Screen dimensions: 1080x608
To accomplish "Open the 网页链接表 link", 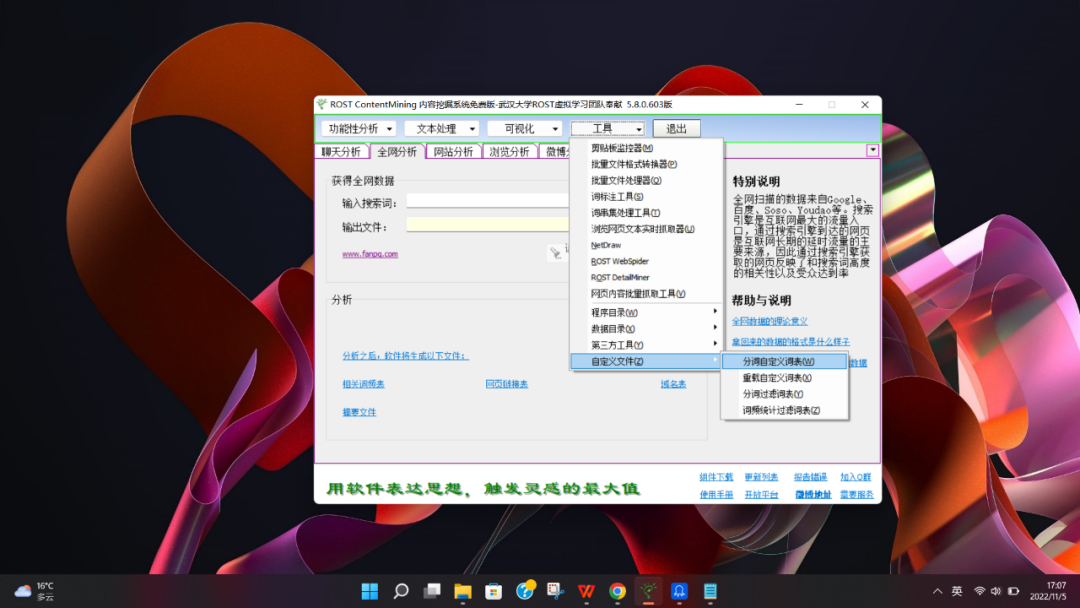I will tap(506, 384).
